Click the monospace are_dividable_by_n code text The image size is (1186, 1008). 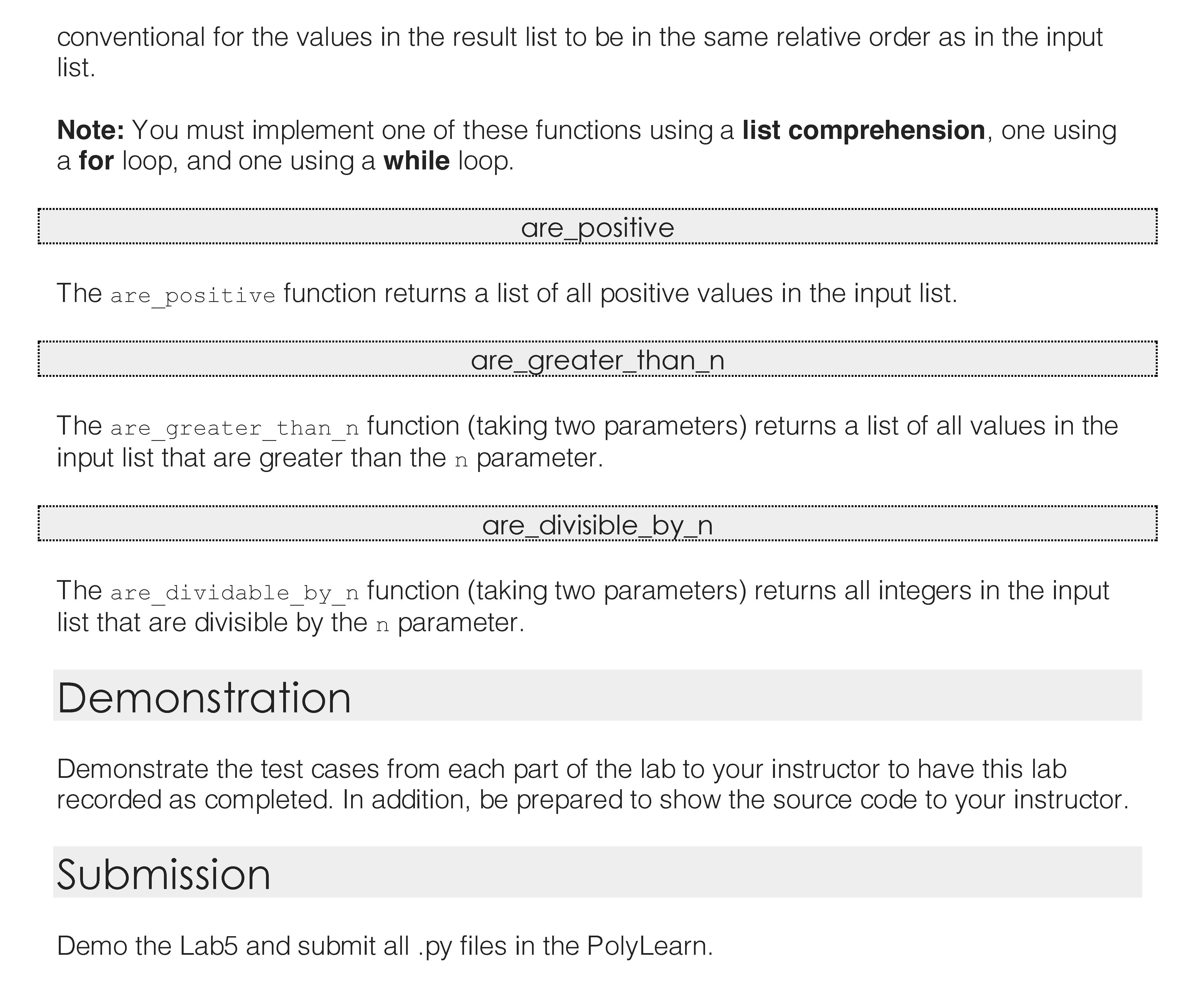coord(234,593)
